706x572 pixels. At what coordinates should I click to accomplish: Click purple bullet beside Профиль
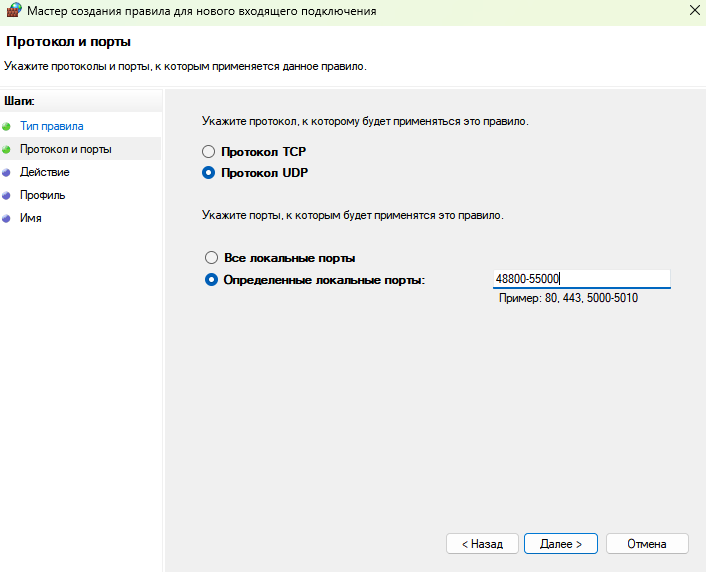coord(6,195)
